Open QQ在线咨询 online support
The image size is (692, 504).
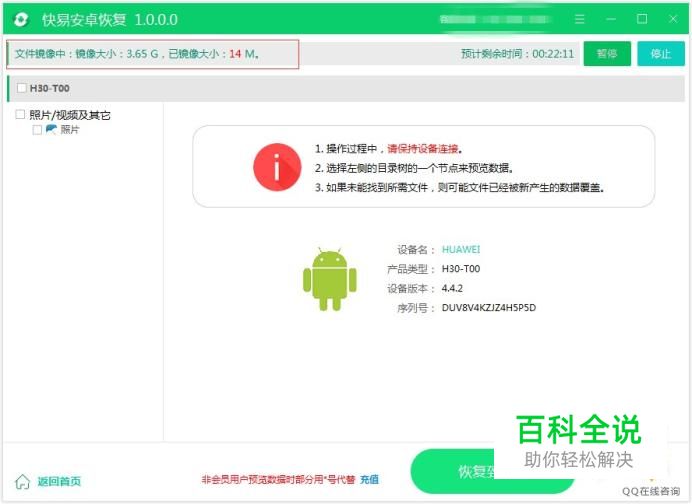tap(651, 491)
